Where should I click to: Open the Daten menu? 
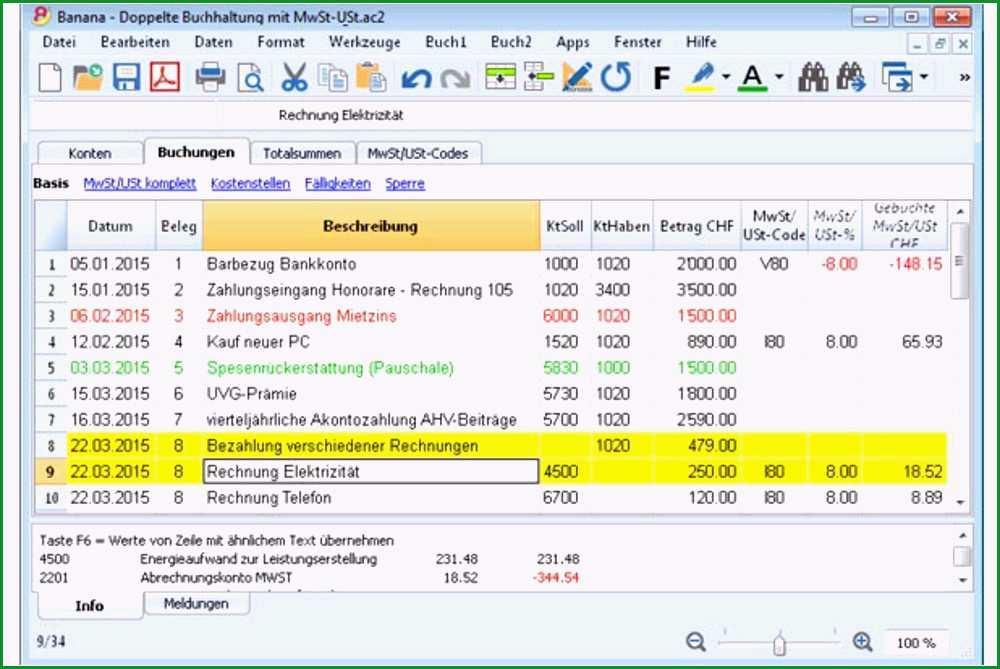pos(213,42)
